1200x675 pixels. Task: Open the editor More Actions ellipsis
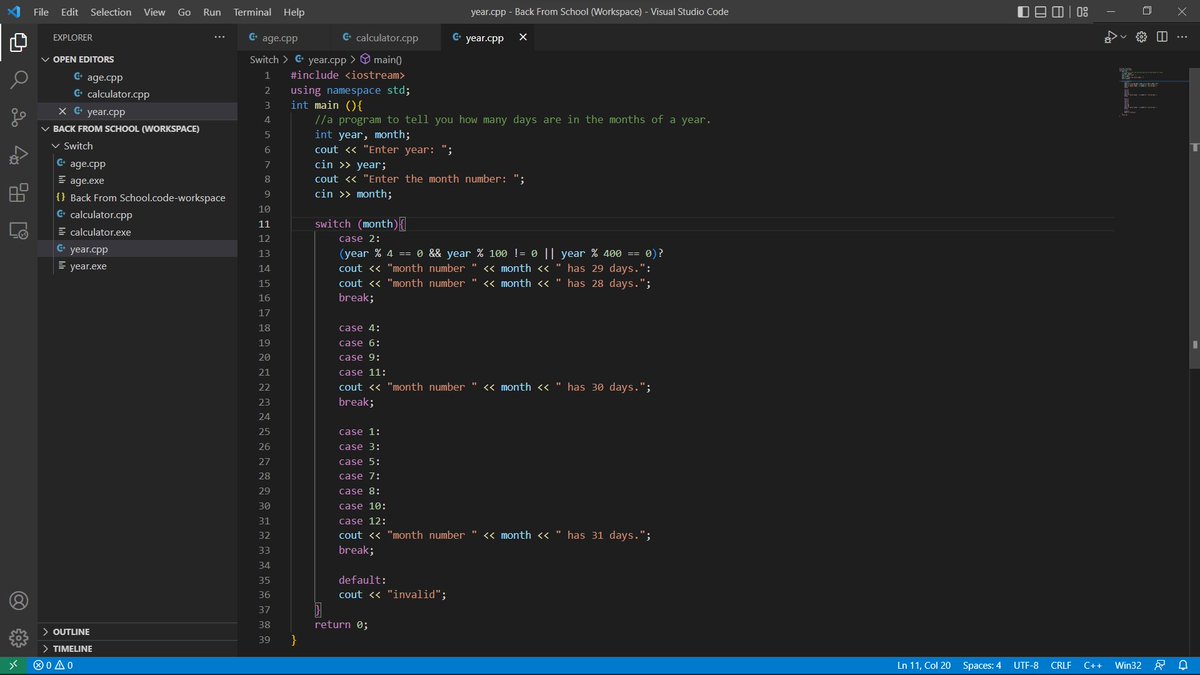coord(1182,37)
